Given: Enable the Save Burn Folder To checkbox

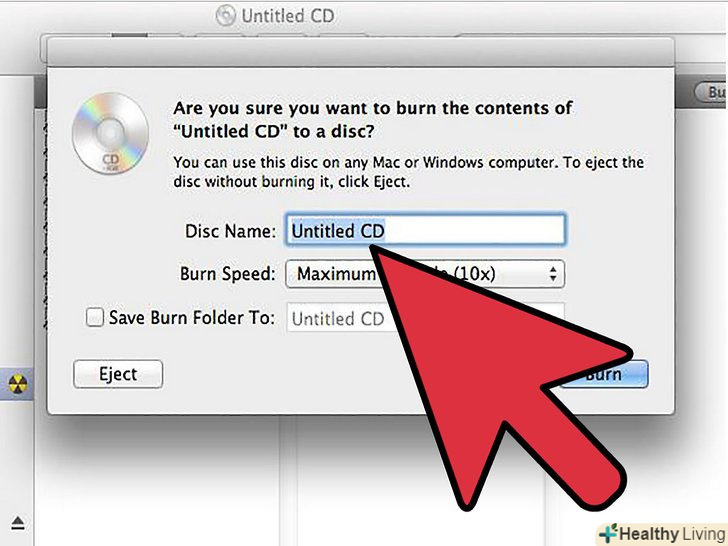Looking at the screenshot, I should [x=94, y=318].
